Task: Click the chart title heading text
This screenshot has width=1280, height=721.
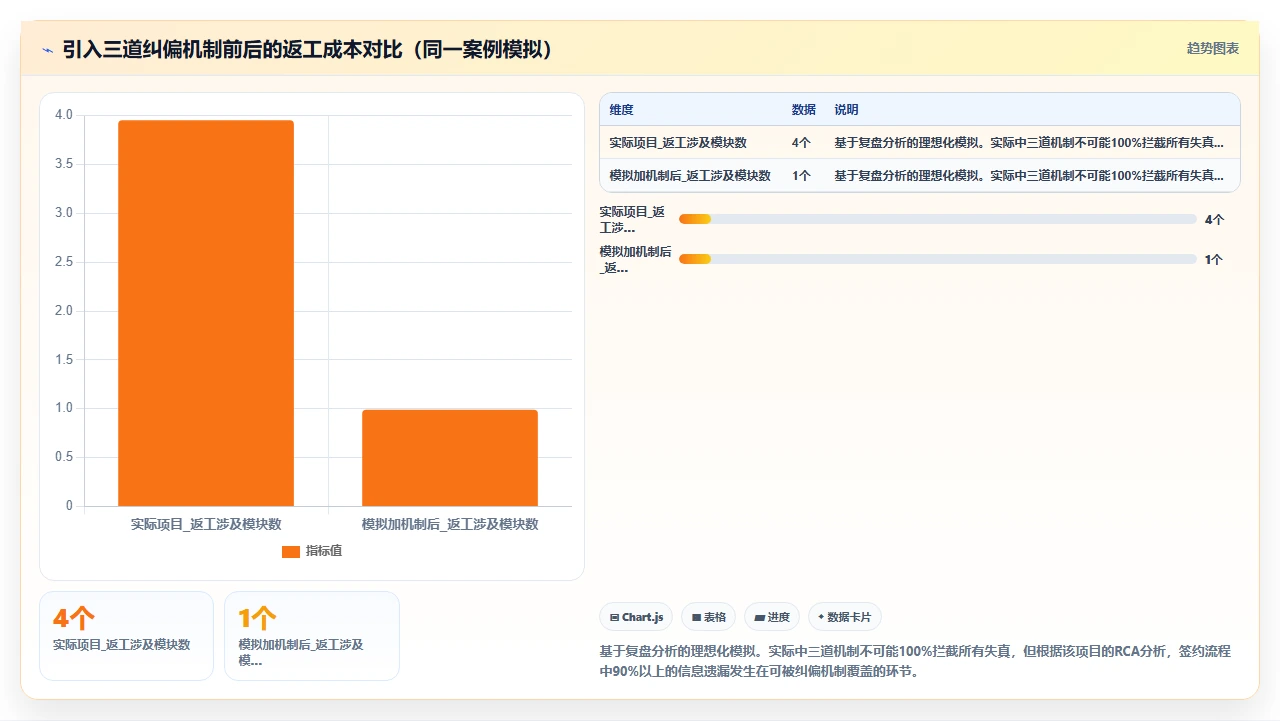Action: click(x=308, y=49)
